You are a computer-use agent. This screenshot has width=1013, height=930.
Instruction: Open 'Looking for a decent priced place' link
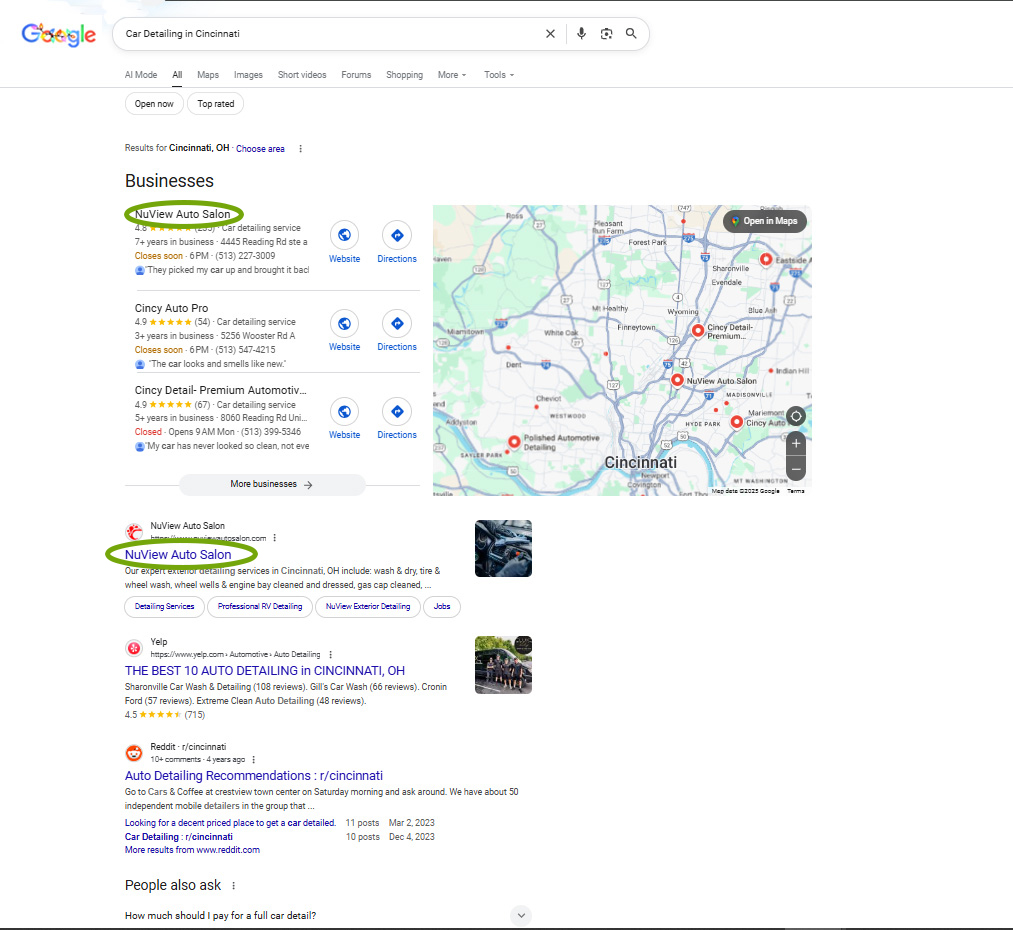(231, 823)
